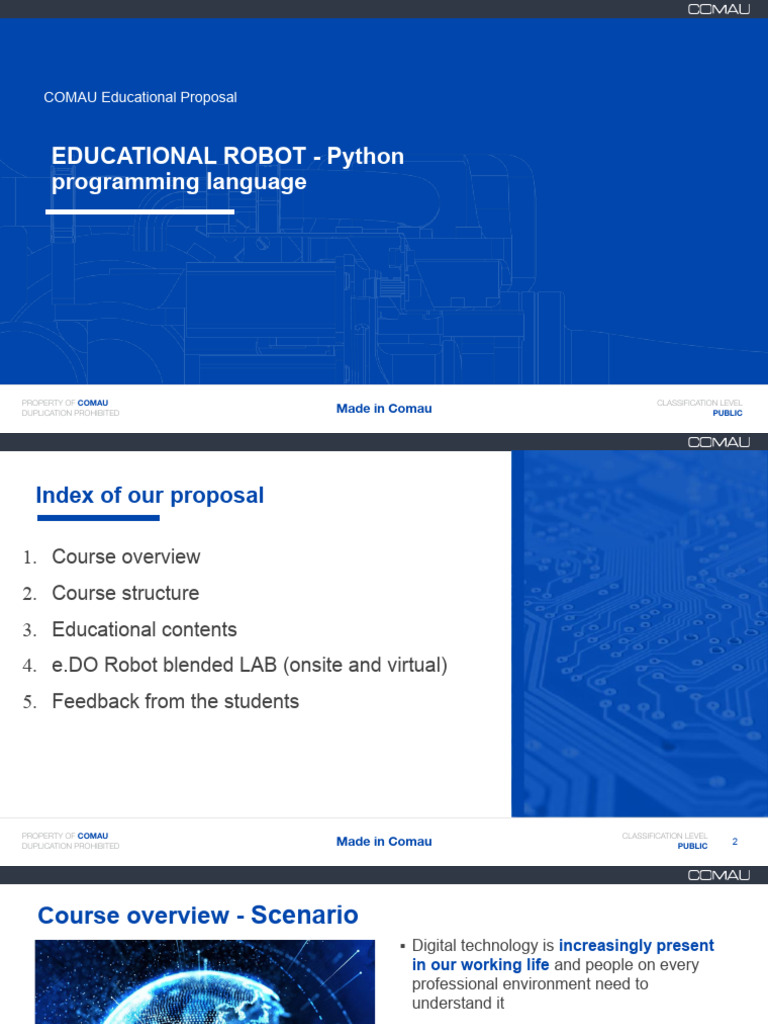Select the 'Course structure' index item
768x1024 pixels.
[x=125, y=593]
